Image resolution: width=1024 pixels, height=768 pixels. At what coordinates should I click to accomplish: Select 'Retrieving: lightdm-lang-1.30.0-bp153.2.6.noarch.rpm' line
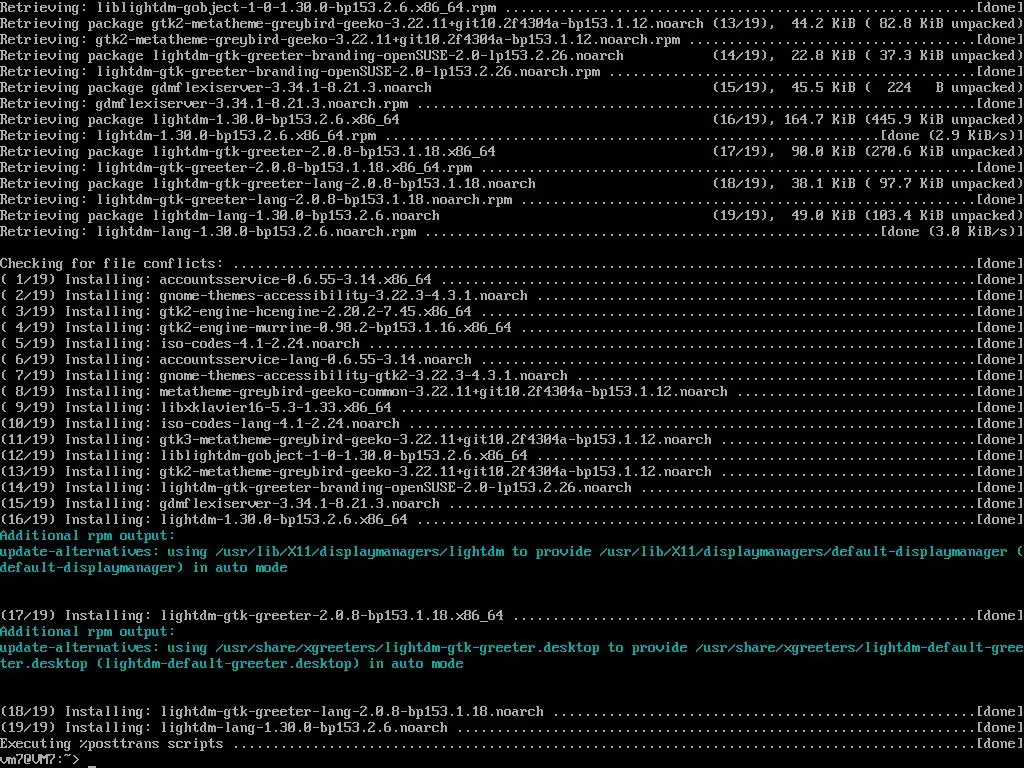(x=512, y=232)
